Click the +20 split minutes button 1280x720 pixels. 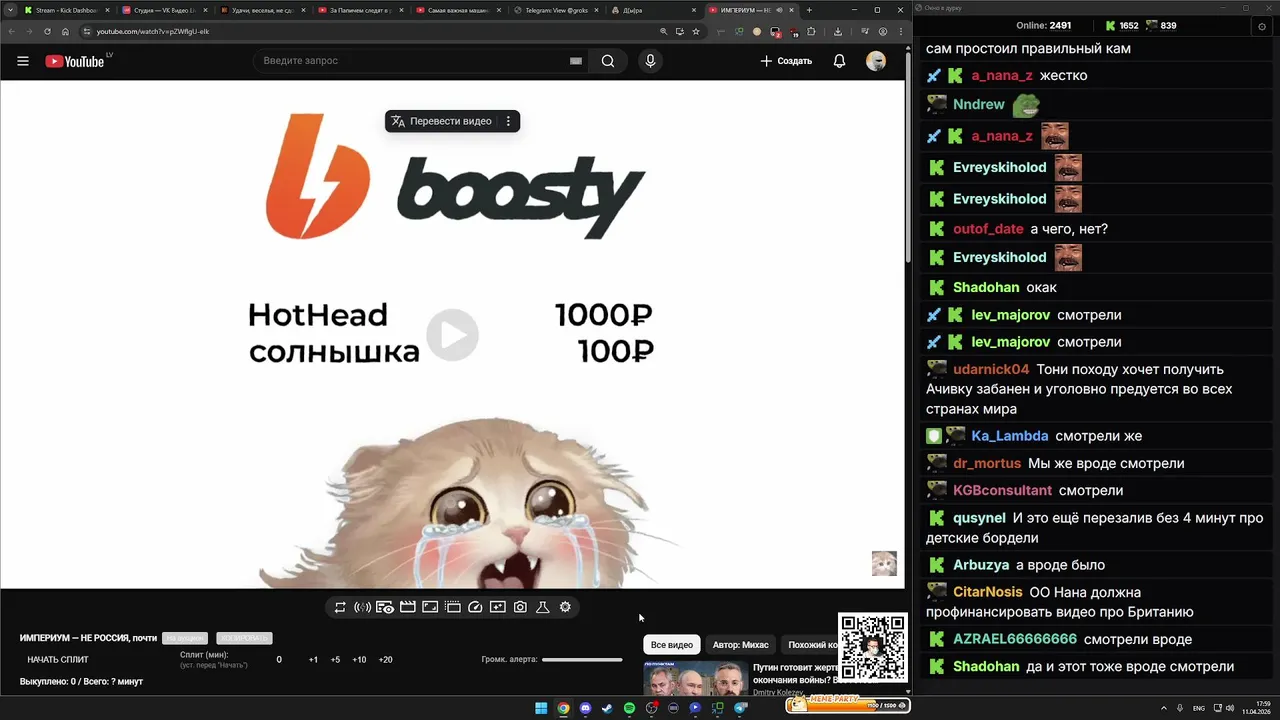point(385,660)
